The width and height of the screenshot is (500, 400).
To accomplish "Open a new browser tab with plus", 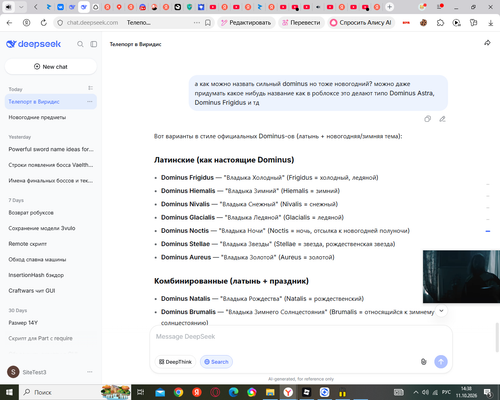I will pyautogui.click(x=389, y=7).
